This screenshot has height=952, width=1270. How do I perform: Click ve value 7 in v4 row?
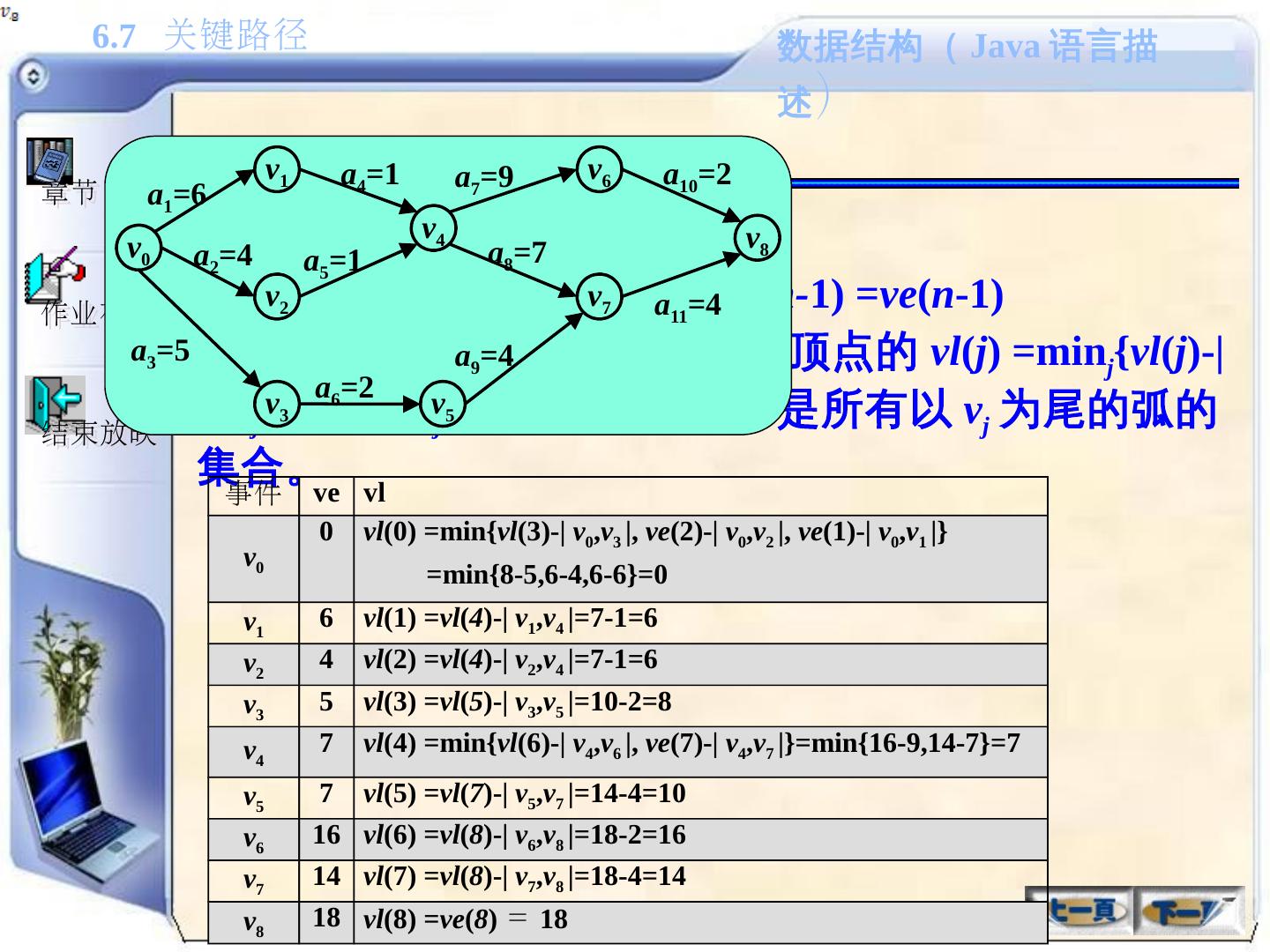(326, 744)
